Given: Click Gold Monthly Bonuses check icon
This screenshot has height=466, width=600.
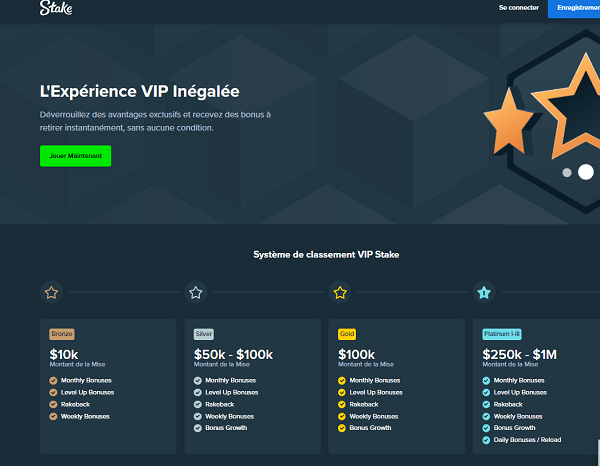Looking at the screenshot, I should click(342, 380).
